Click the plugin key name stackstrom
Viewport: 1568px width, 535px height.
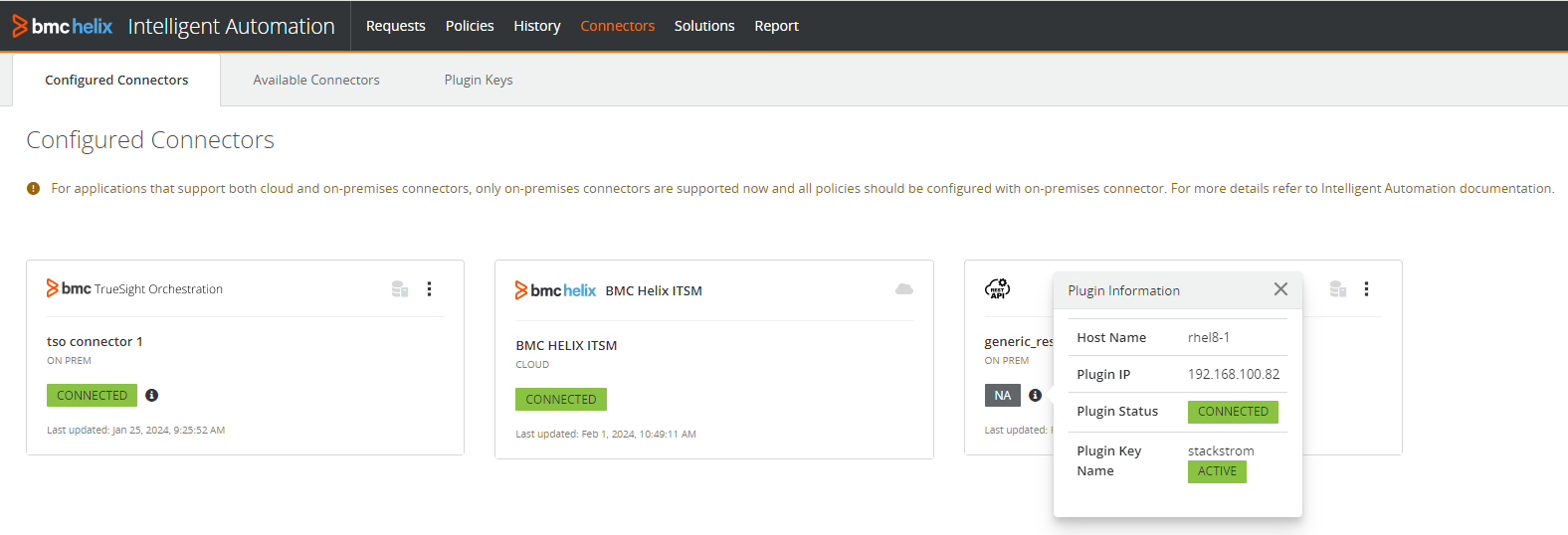(1221, 450)
